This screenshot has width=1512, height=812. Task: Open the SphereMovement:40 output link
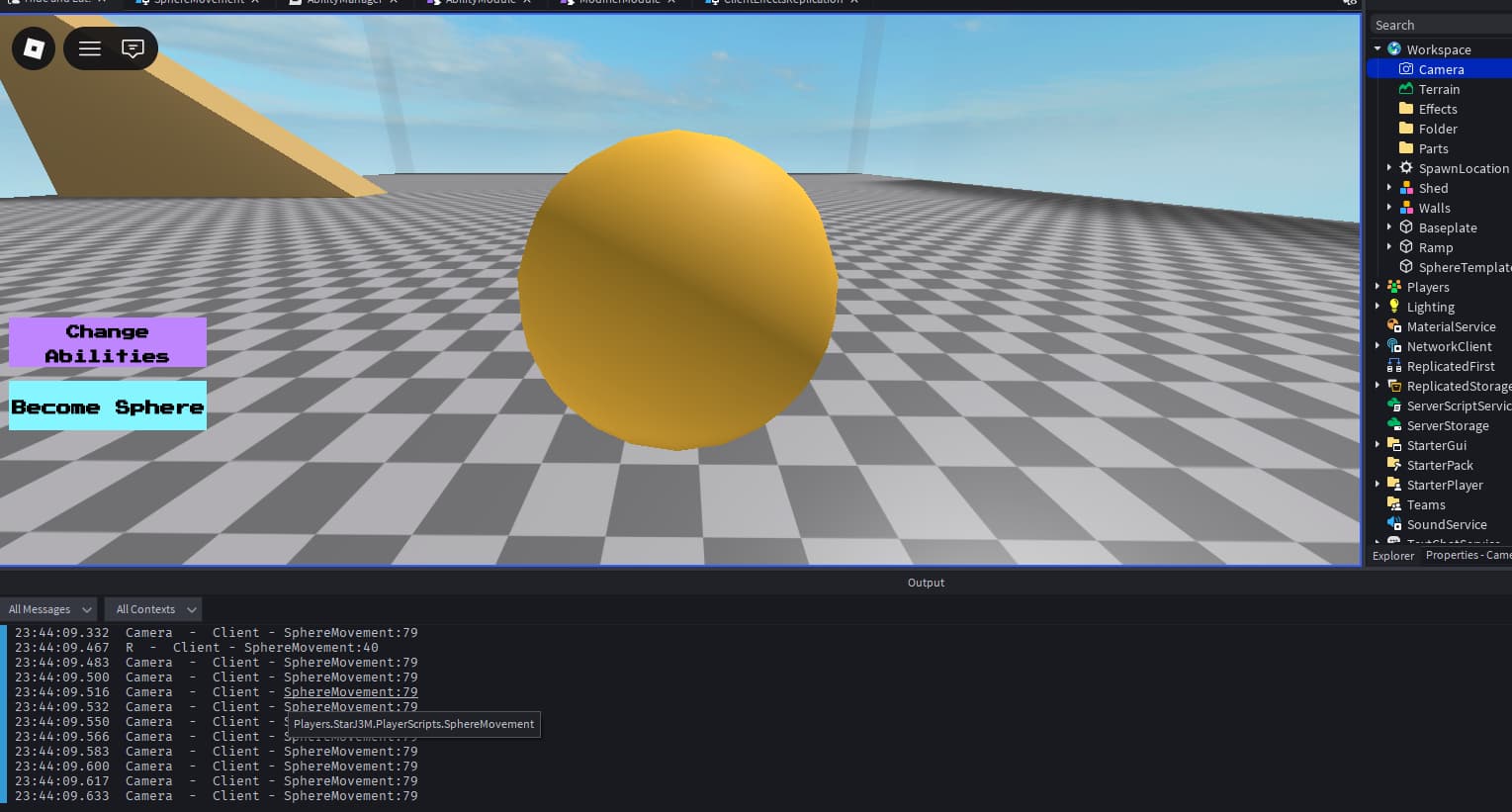[311, 648]
